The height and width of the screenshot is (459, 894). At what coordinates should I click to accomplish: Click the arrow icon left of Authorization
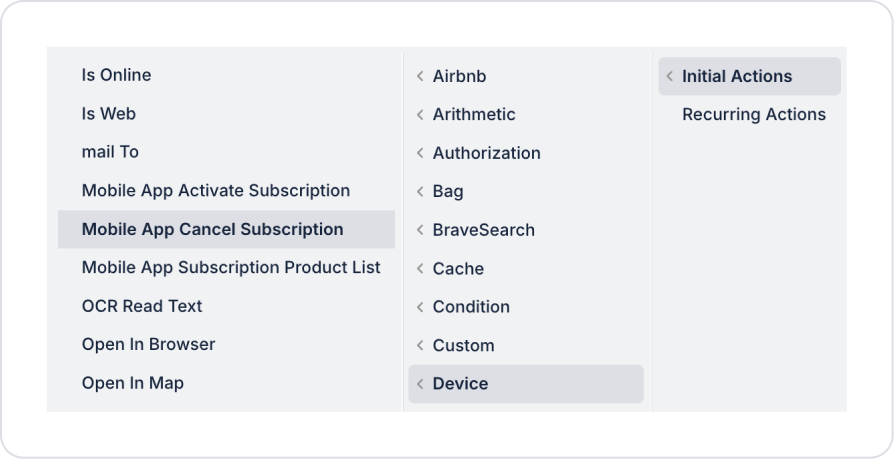(x=420, y=154)
